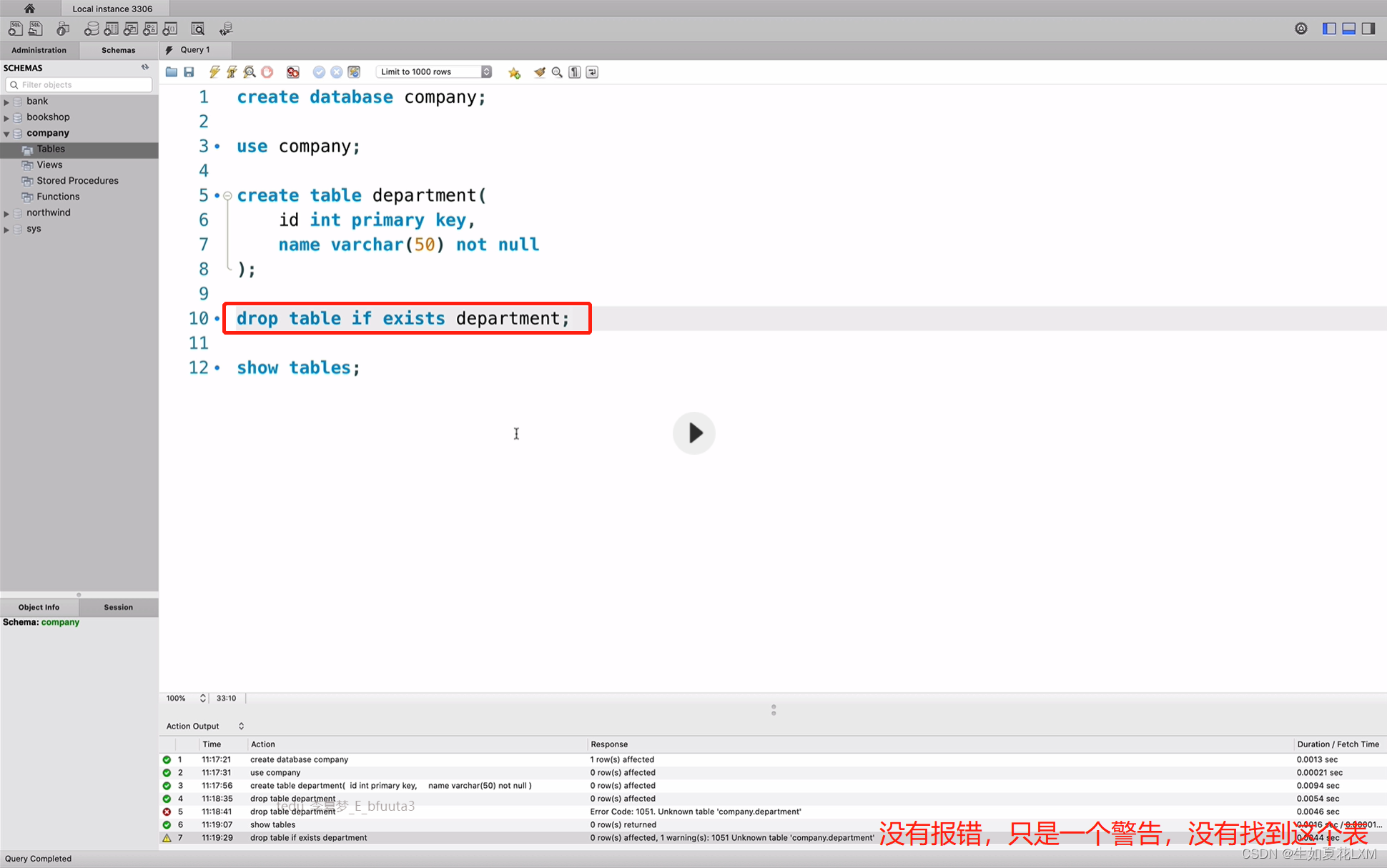Click the stop execution red hand icon
This screenshot has width=1387, height=868.
pos(267,72)
